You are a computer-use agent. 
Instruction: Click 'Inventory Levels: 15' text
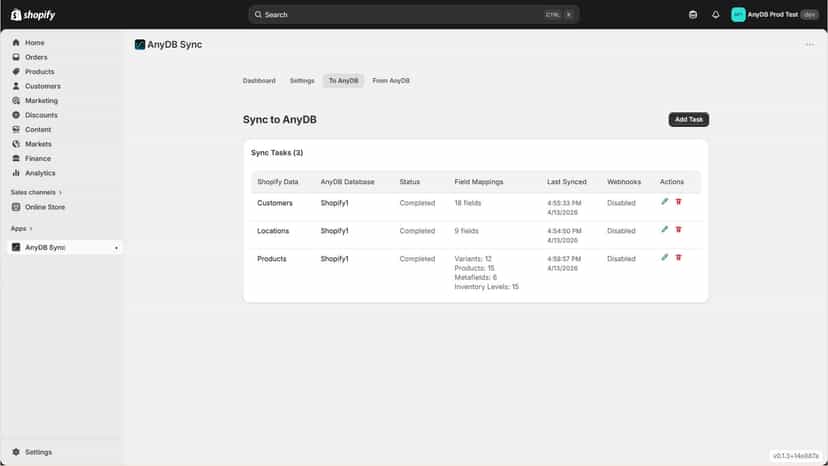(x=486, y=287)
